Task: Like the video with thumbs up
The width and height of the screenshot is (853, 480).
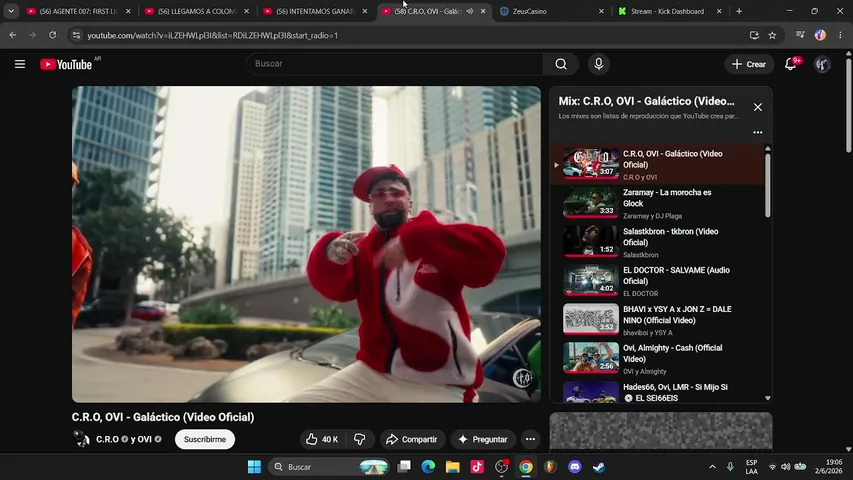Action: pyautogui.click(x=322, y=439)
